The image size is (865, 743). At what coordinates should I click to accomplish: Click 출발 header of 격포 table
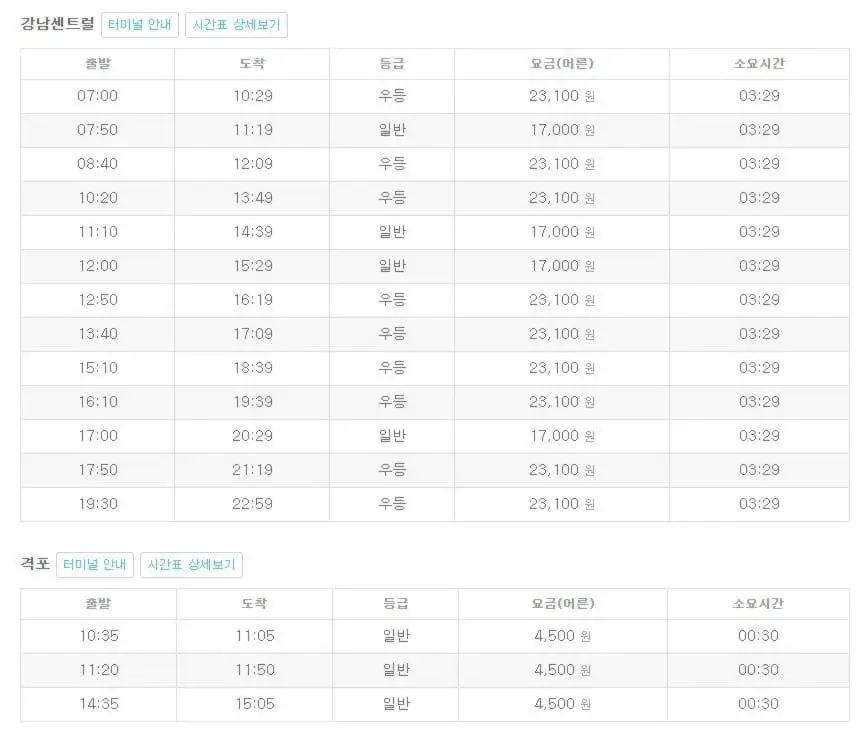(x=98, y=604)
